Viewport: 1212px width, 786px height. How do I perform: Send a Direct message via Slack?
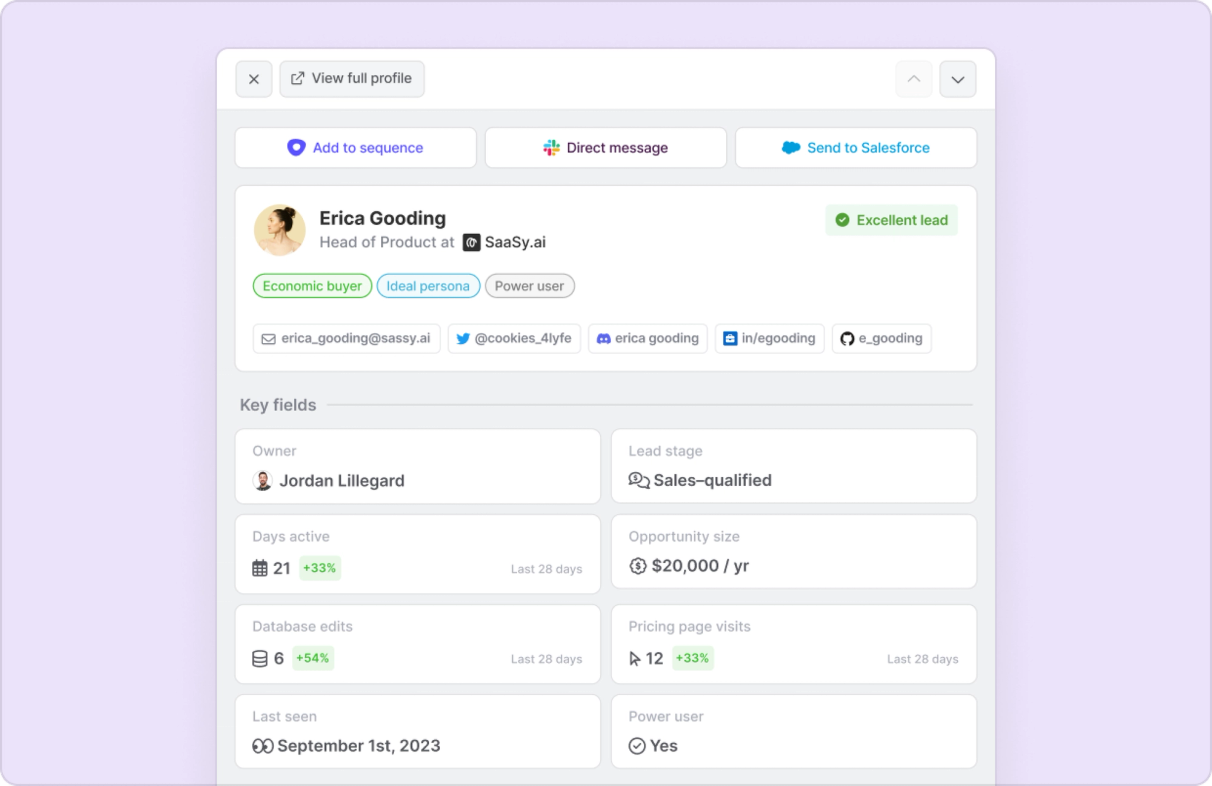coord(606,148)
